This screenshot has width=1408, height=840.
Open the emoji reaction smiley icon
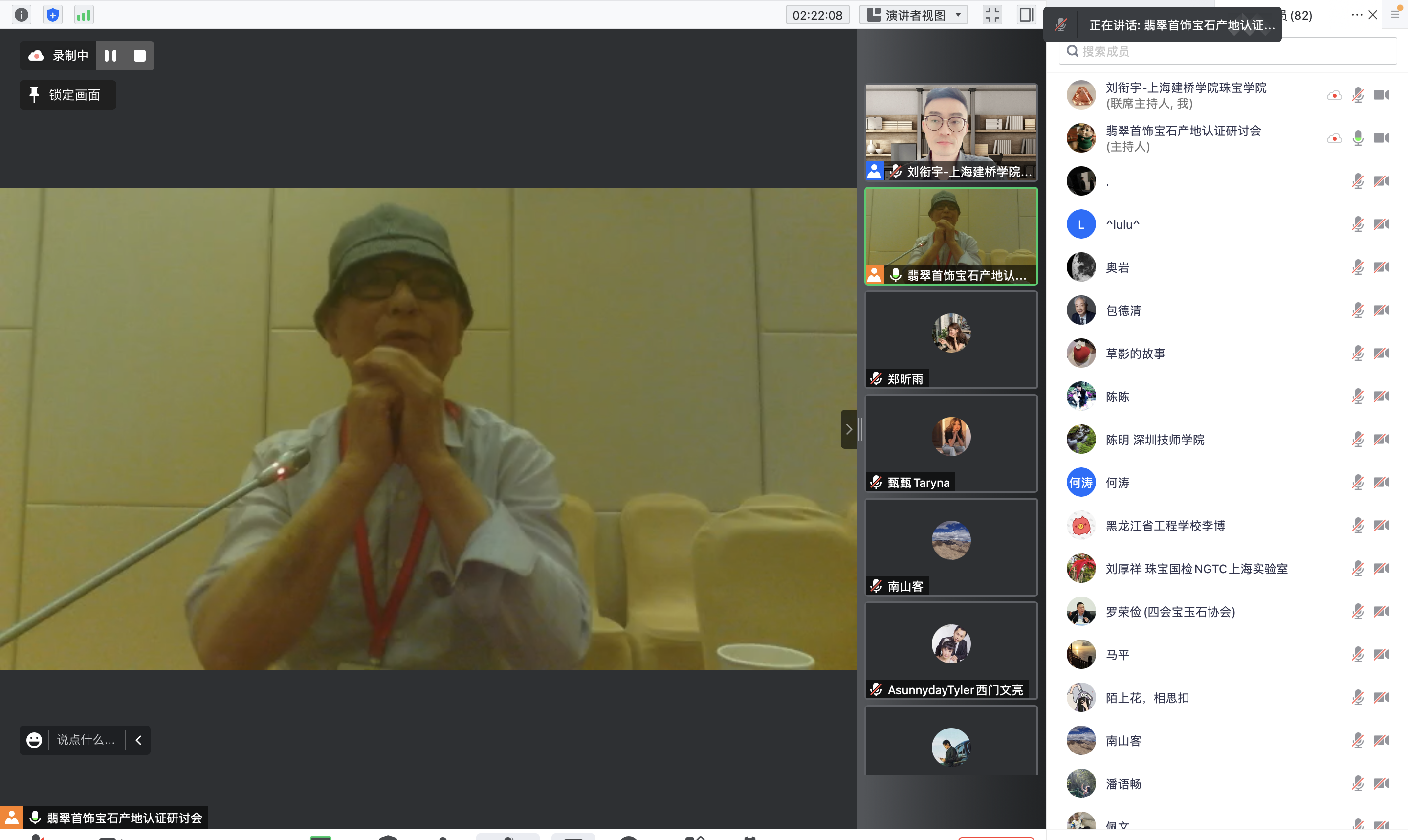(x=34, y=740)
